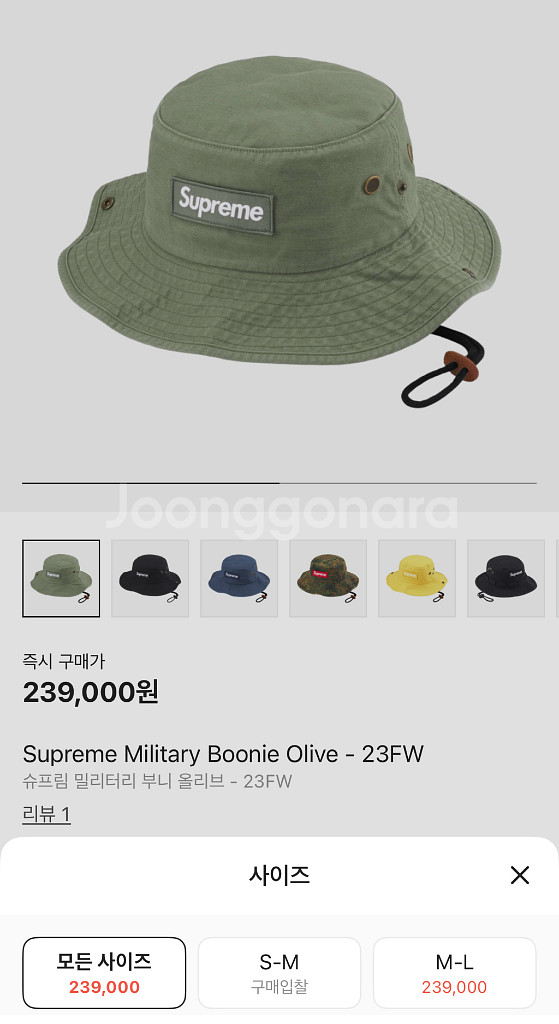
Task: Click the 사이즈 sheet header
Action: tap(280, 875)
